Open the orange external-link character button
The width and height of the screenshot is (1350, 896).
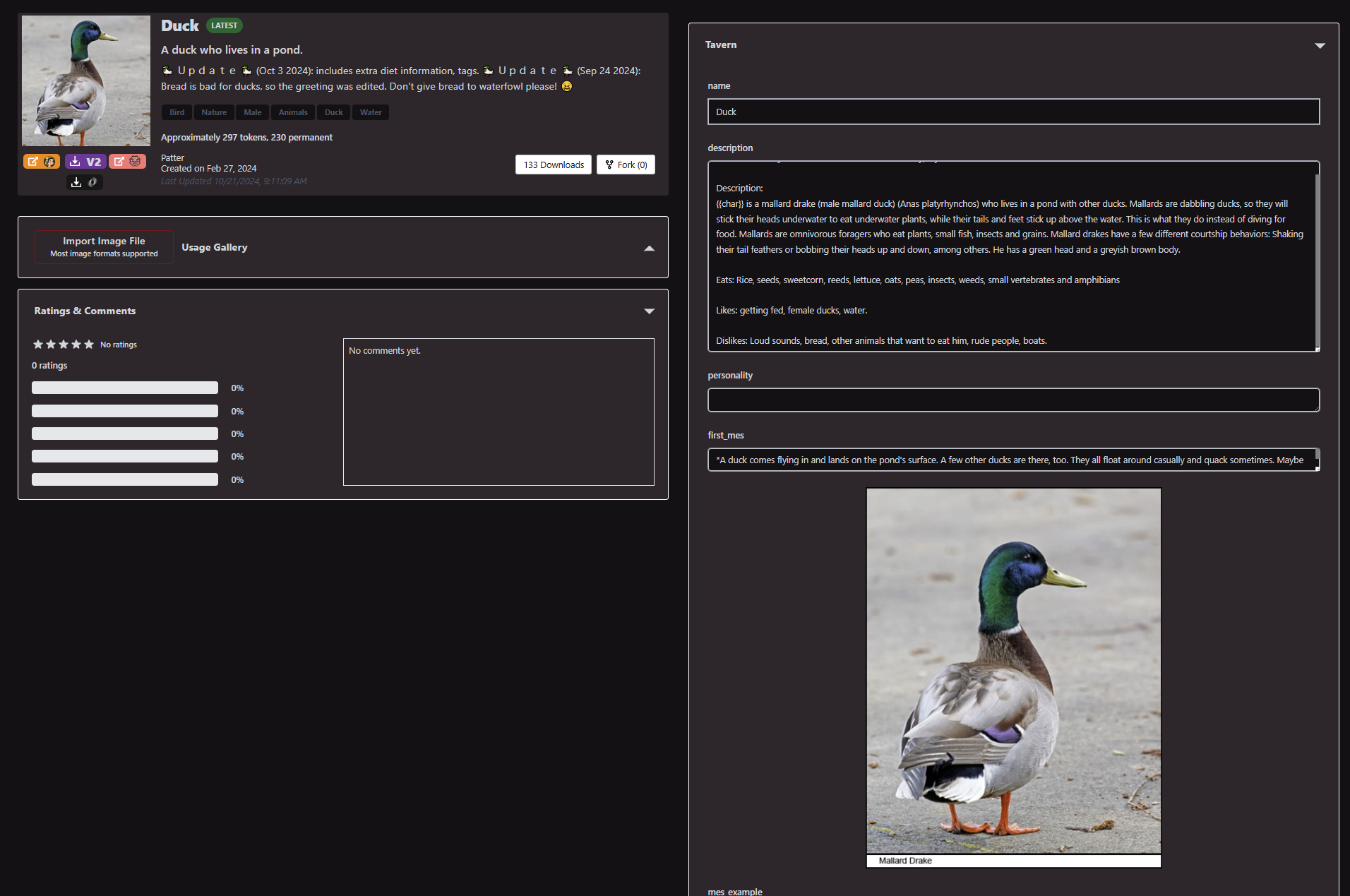[x=41, y=162]
